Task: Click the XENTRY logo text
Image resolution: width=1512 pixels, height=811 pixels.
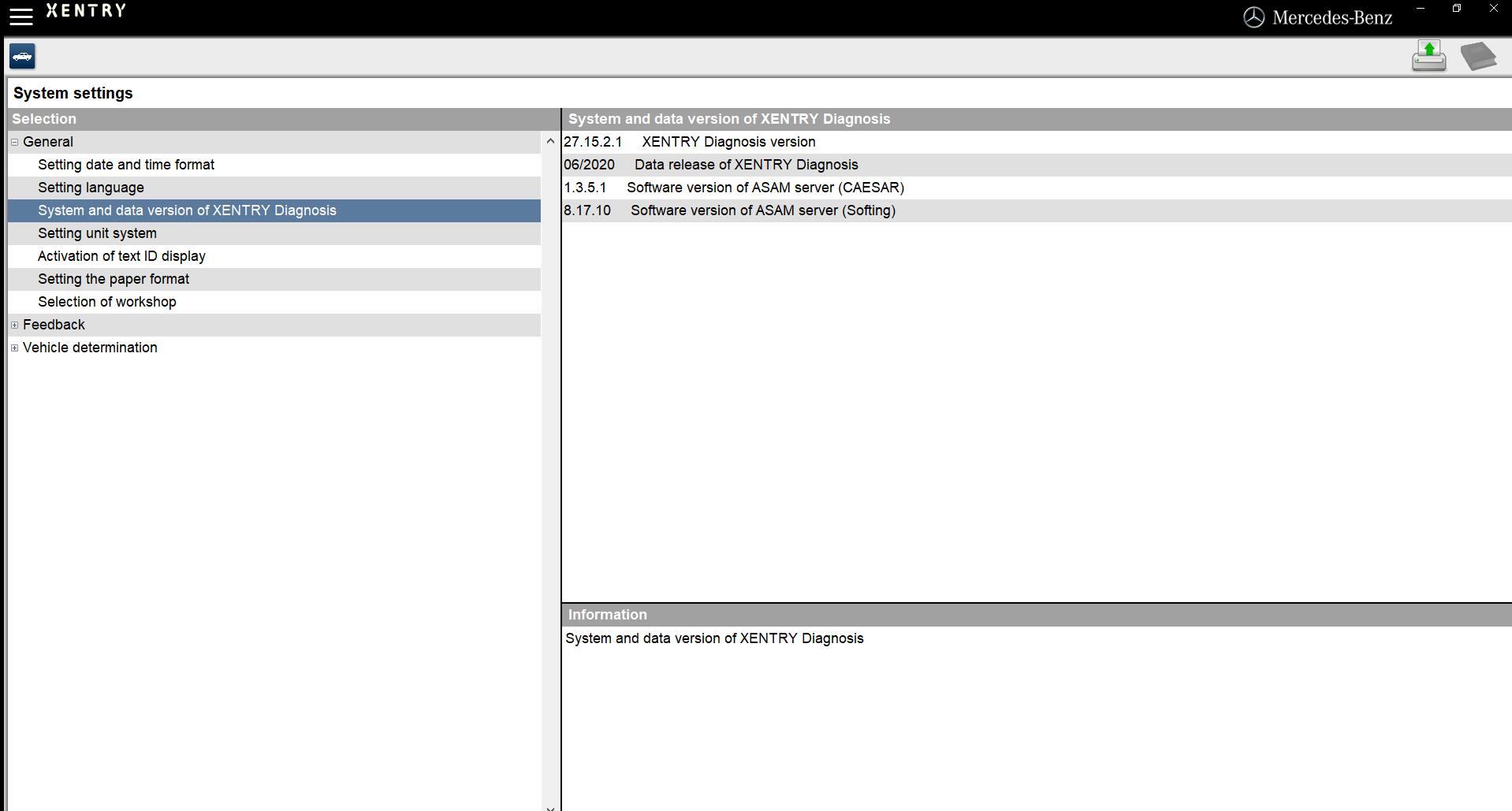Action: 86,11
